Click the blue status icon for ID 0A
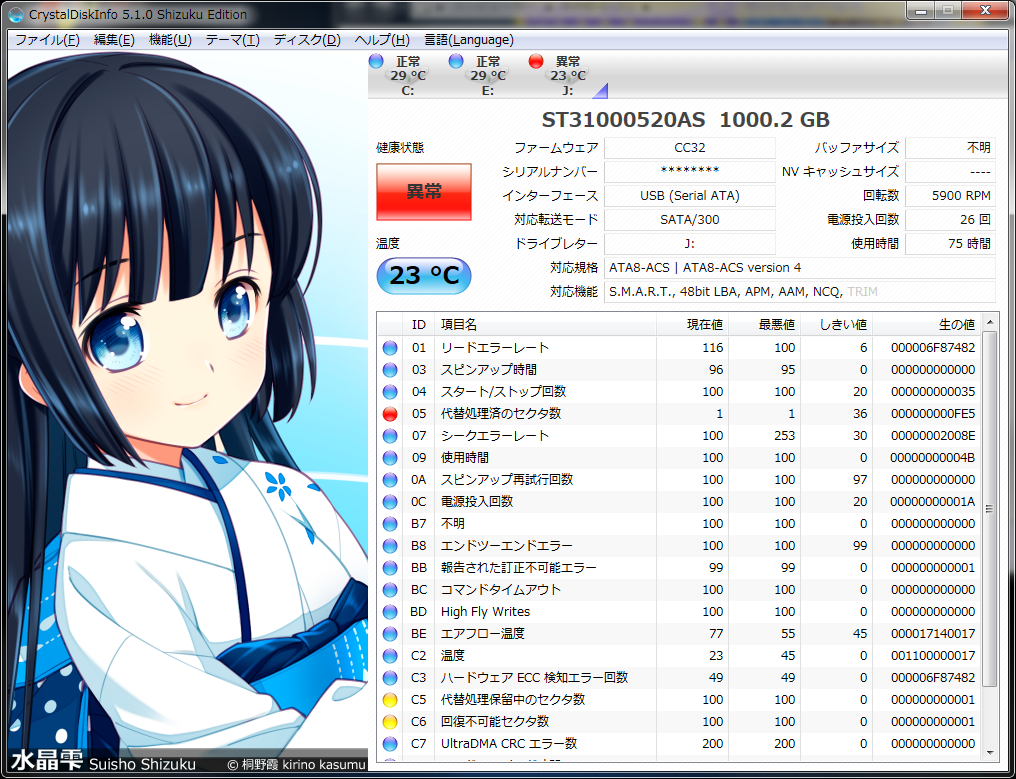This screenshot has width=1016, height=779. pyautogui.click(x=390, y=480)
